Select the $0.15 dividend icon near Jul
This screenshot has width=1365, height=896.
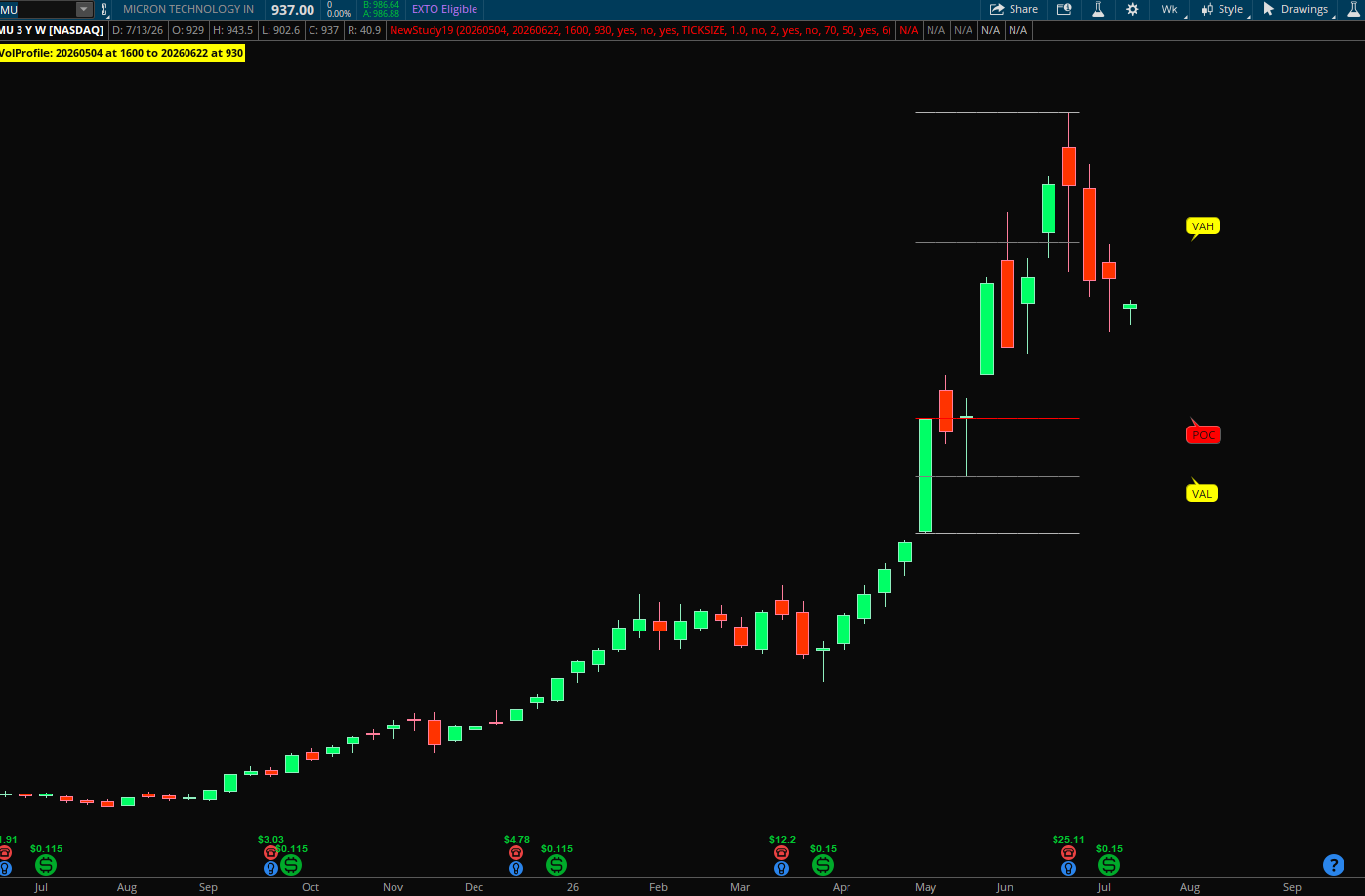coord(1109,865)
